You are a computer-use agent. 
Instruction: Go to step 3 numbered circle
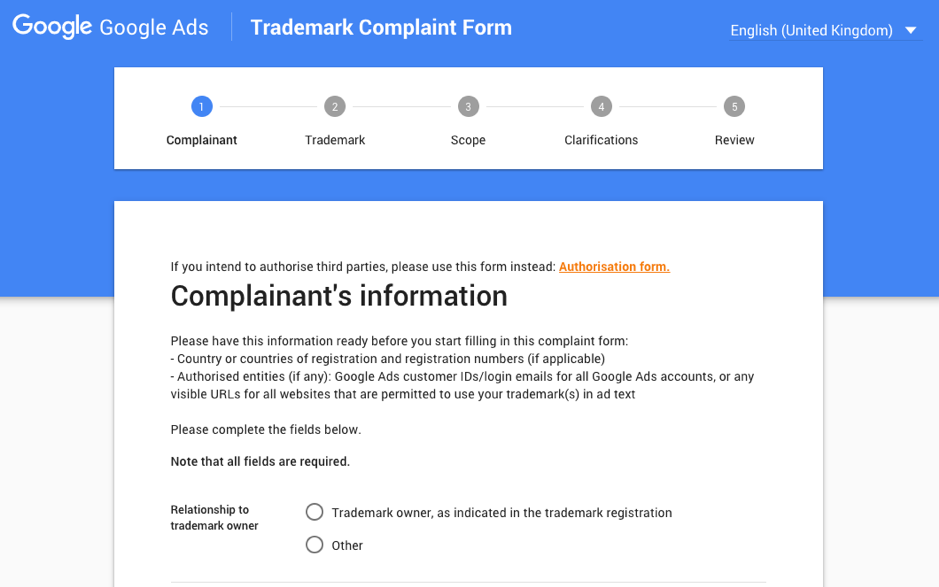coord(468,106)
